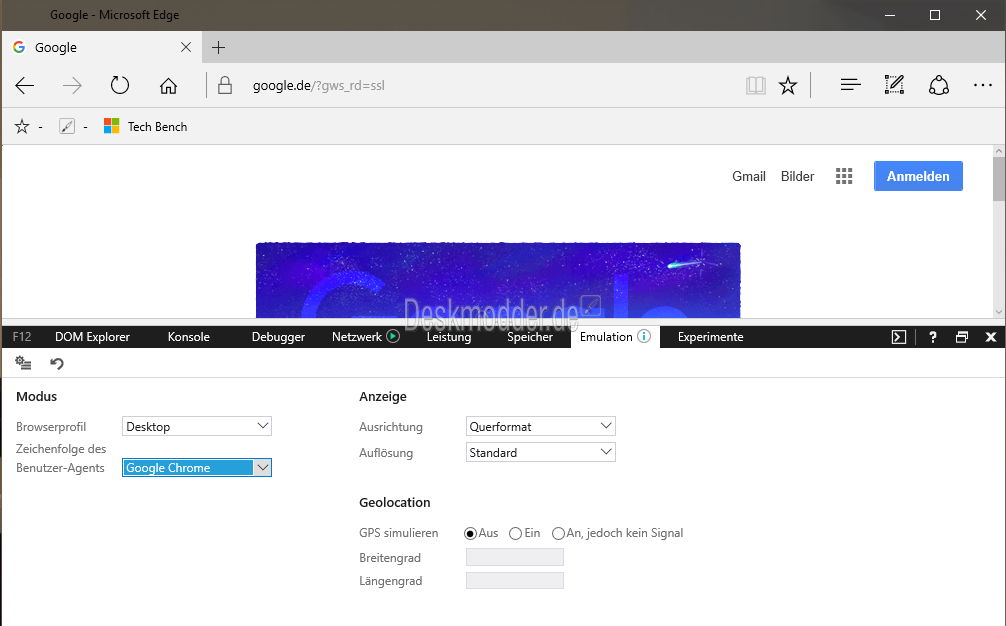Open developer tools help

pyautogui.click(x=933, y=337)
